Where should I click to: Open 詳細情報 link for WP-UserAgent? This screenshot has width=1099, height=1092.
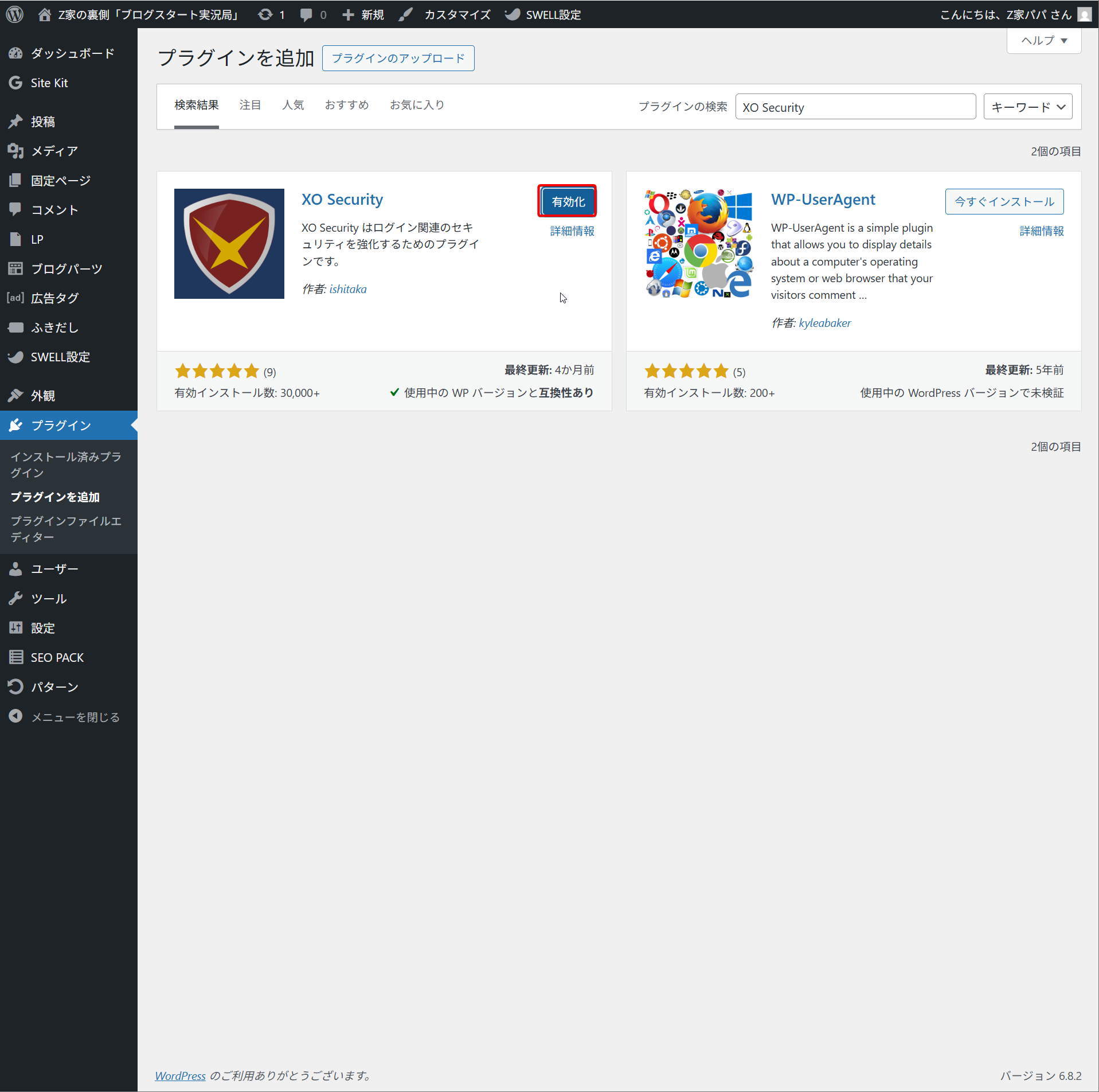(x=1041, y=231)
